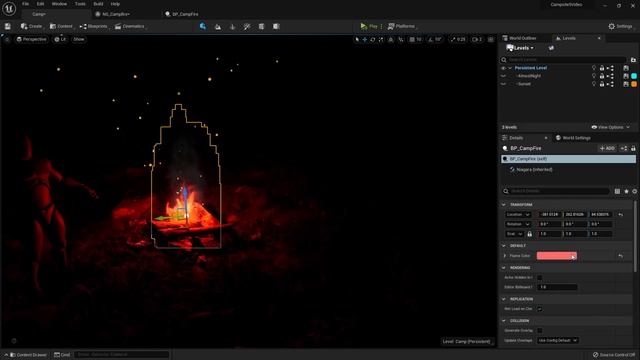Check the Actor Hidden In Game checkbox
Screen dimensions: 640x360
tap(540, 278)
